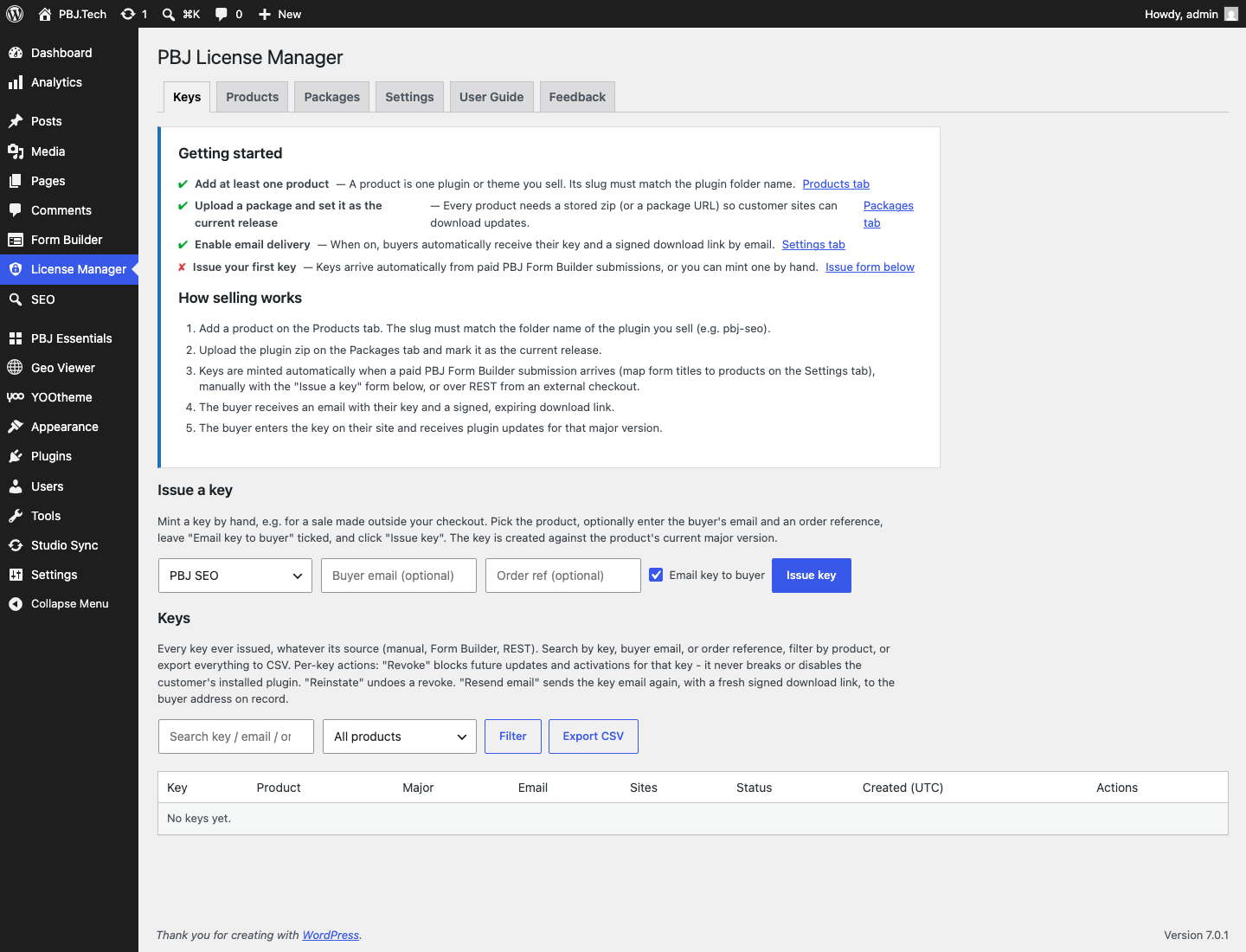The image size is (1246, 952).
Task: Open the PBJ SEO product dropdown
Action: (x=235, y=576)
